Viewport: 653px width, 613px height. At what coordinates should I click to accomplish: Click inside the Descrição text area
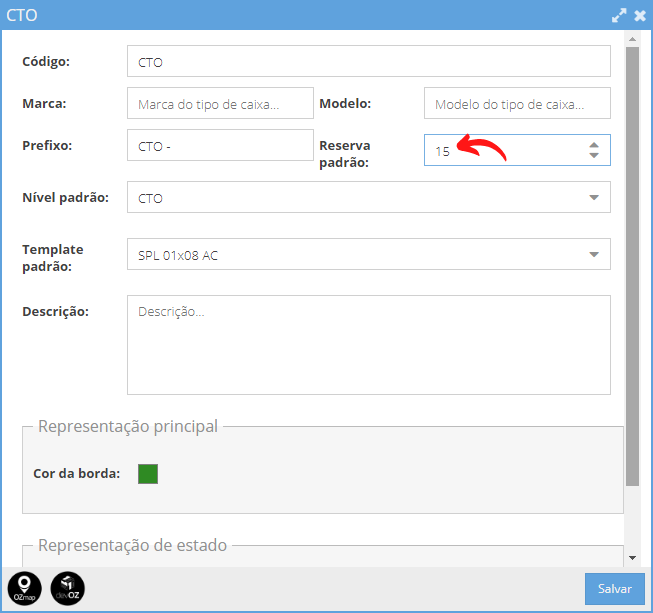369,345
